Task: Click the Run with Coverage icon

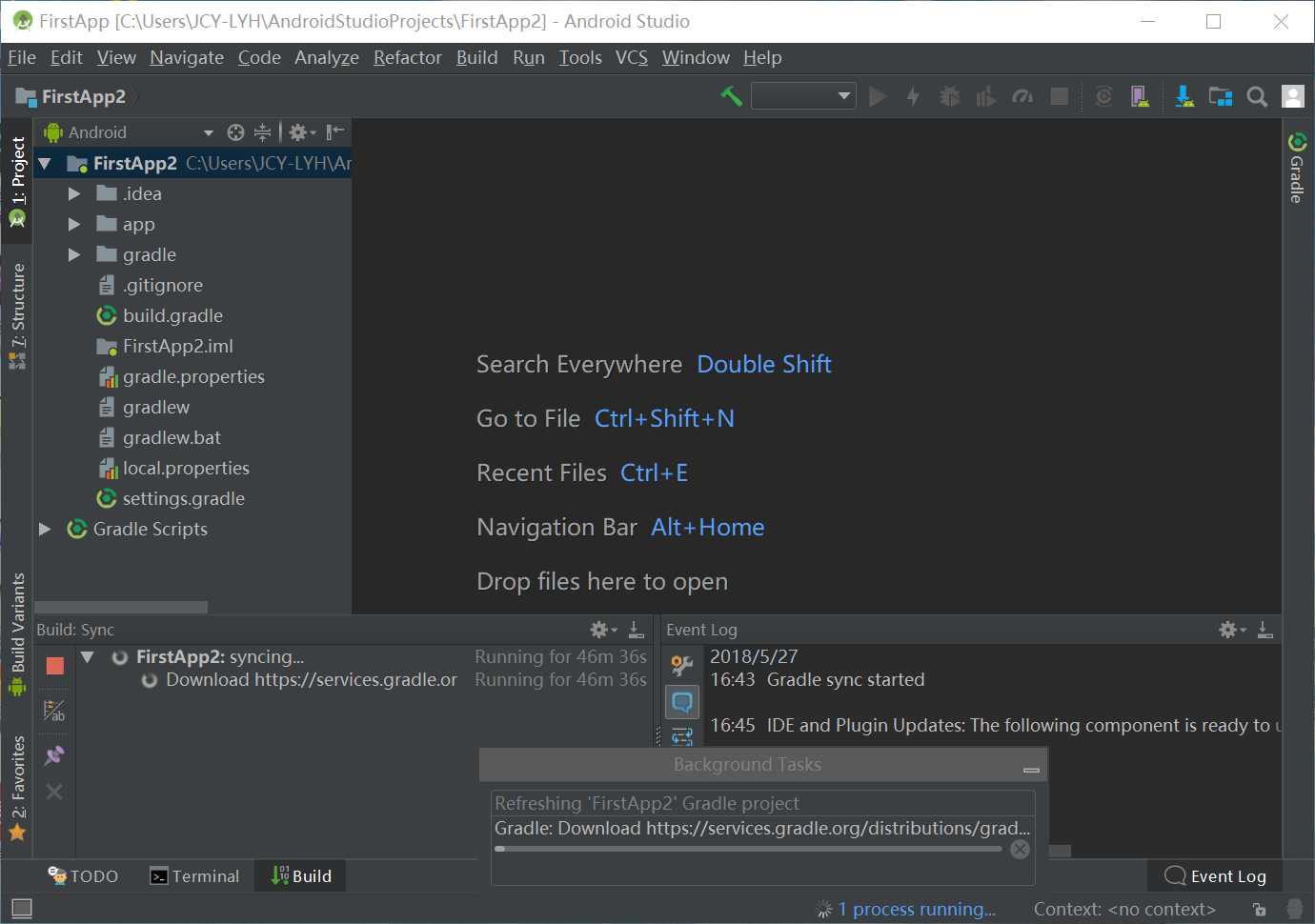Action: pos(986,96)
